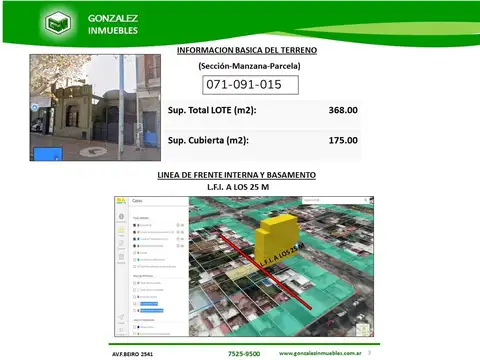Click the 'Sup. Total LOTE (m2):' label
This screenshot has width=480, height=360.
(212, 110)
